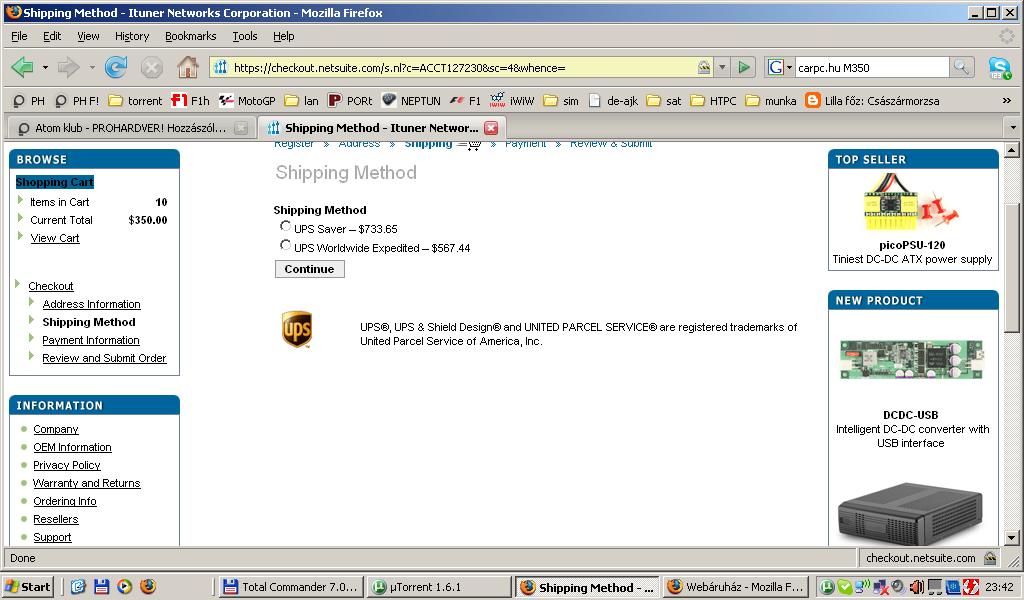Viewport: 1024px width, 600px height.
Task: Open the DCDC-USB product thumbnail
Action: [x=911, y=360]
